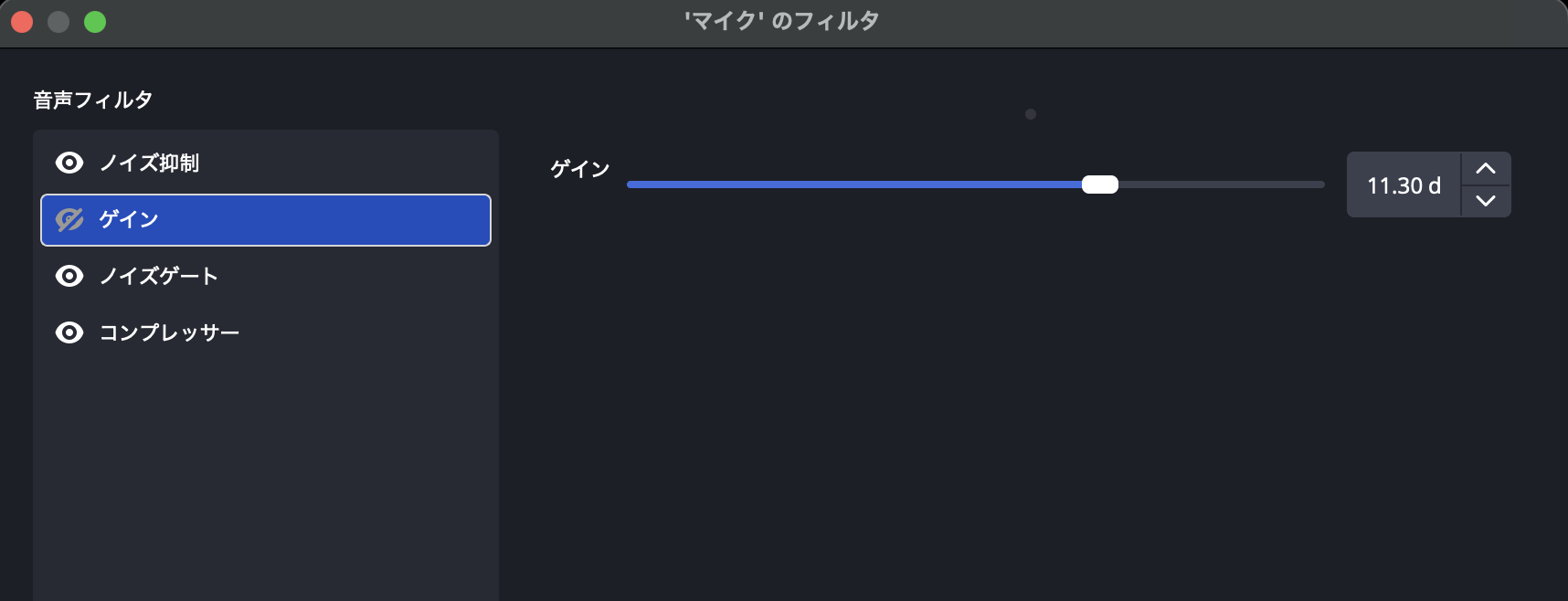Choose the コンプレッサー filter in the list
Image resolution: width=1568 pixels, height=601 pixels.
point(266,332)
